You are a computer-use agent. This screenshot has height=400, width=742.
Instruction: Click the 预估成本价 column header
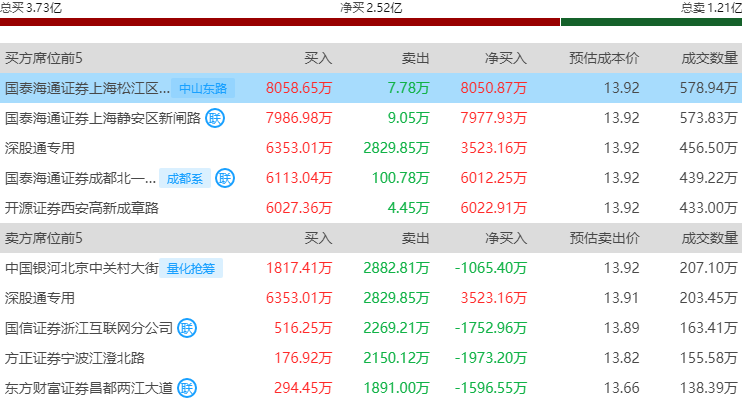click(x=604, y=58)
